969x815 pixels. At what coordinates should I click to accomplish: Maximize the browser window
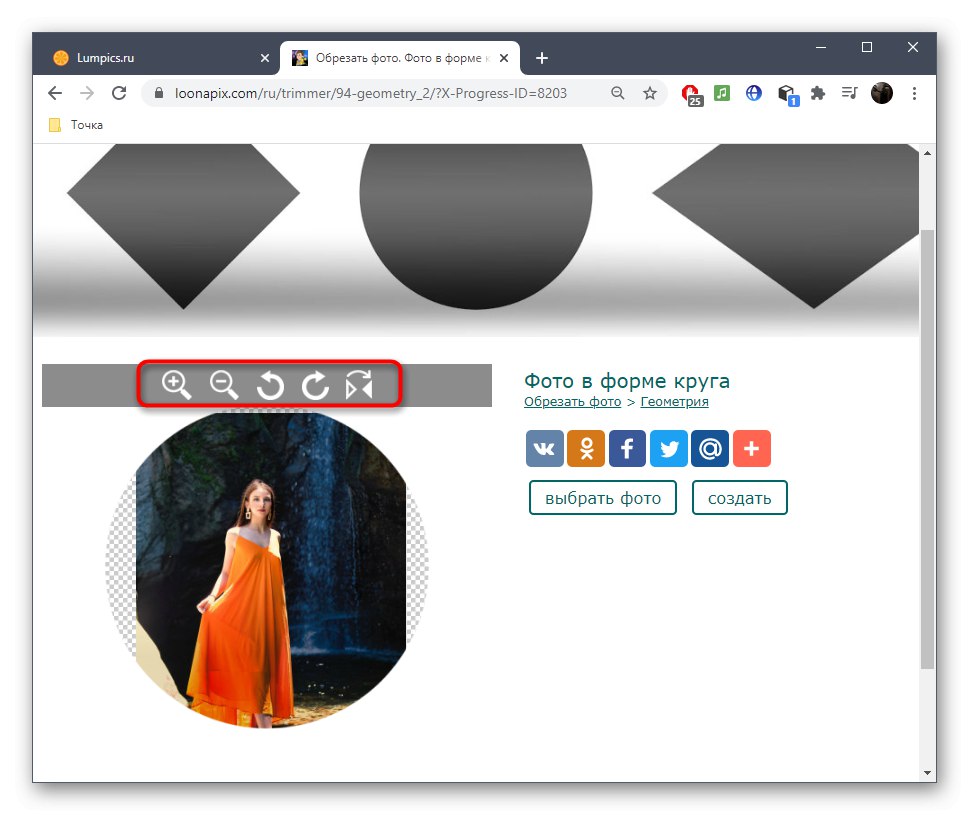point(867,47)
